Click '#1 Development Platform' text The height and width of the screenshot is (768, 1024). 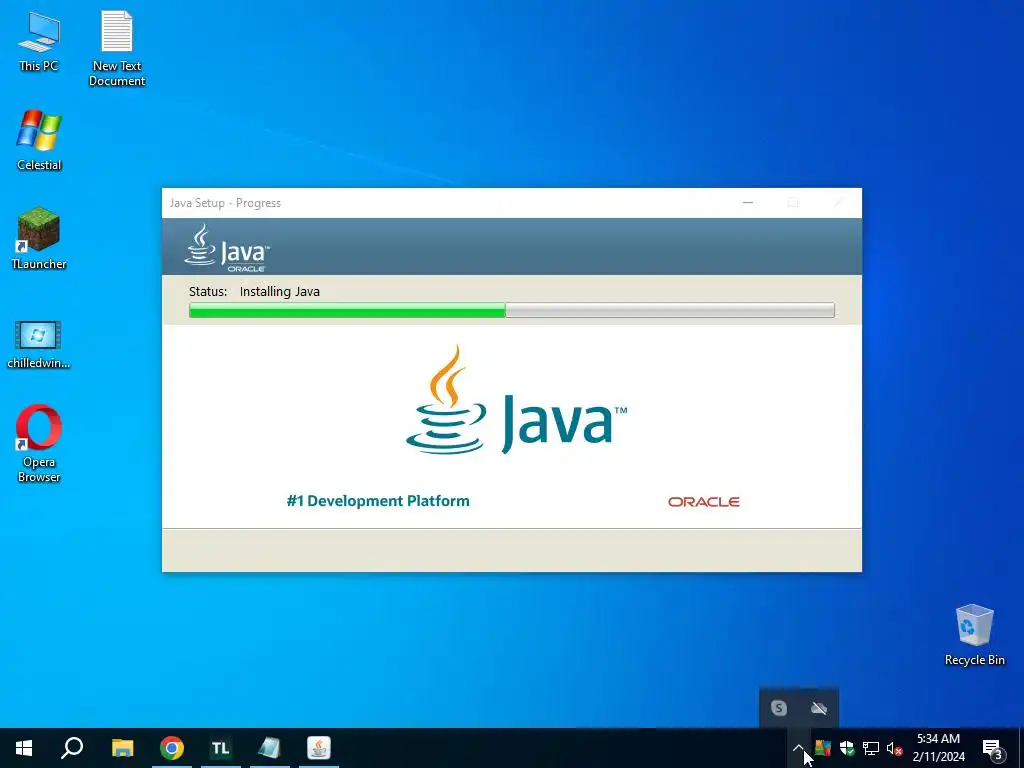tap(378, 501)
